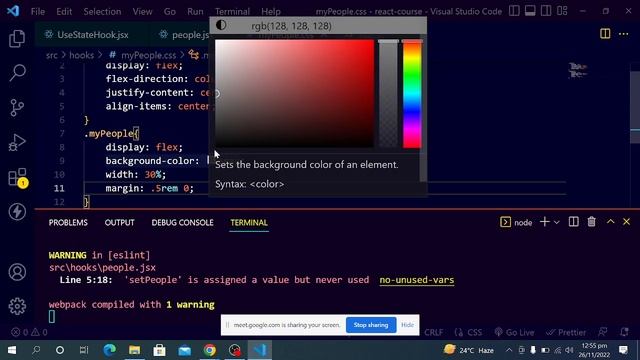Click Stop sharing in the Meet banner

click(x=371, y=325)
